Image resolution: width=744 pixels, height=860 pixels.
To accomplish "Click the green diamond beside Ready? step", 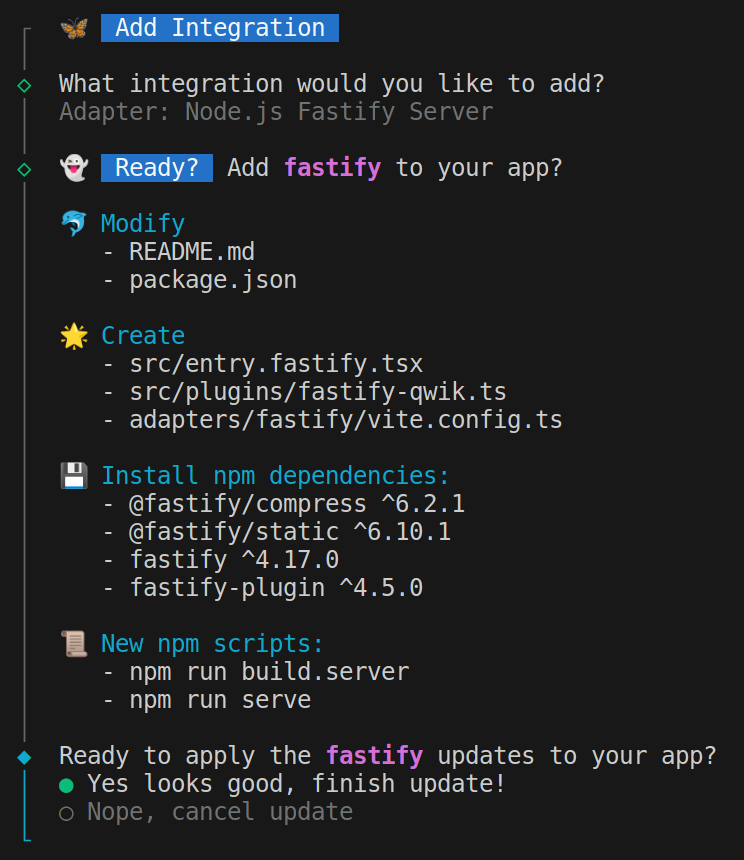I will click(24, 169).
